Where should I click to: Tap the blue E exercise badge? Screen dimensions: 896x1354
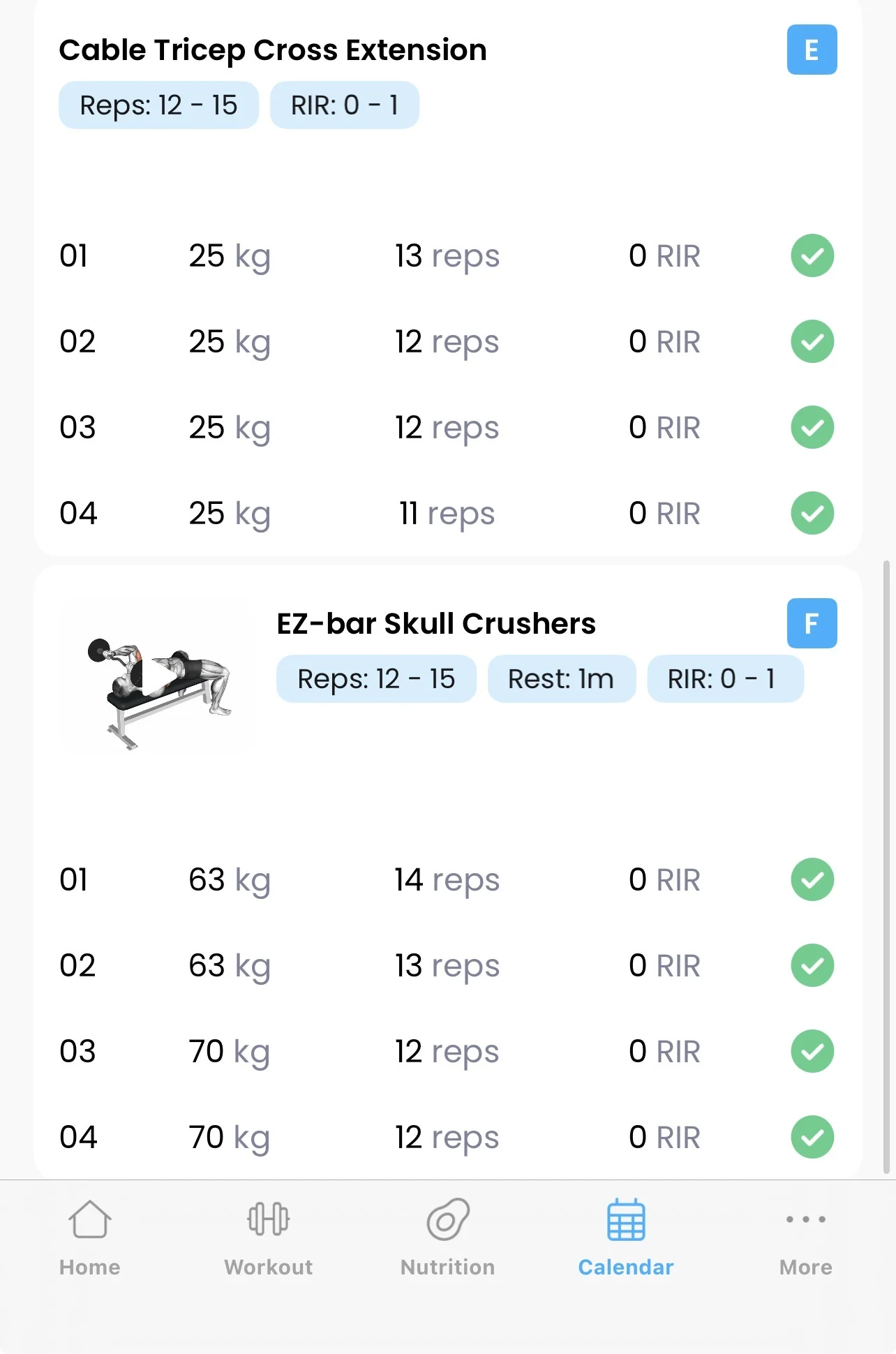tap(812, 50)
